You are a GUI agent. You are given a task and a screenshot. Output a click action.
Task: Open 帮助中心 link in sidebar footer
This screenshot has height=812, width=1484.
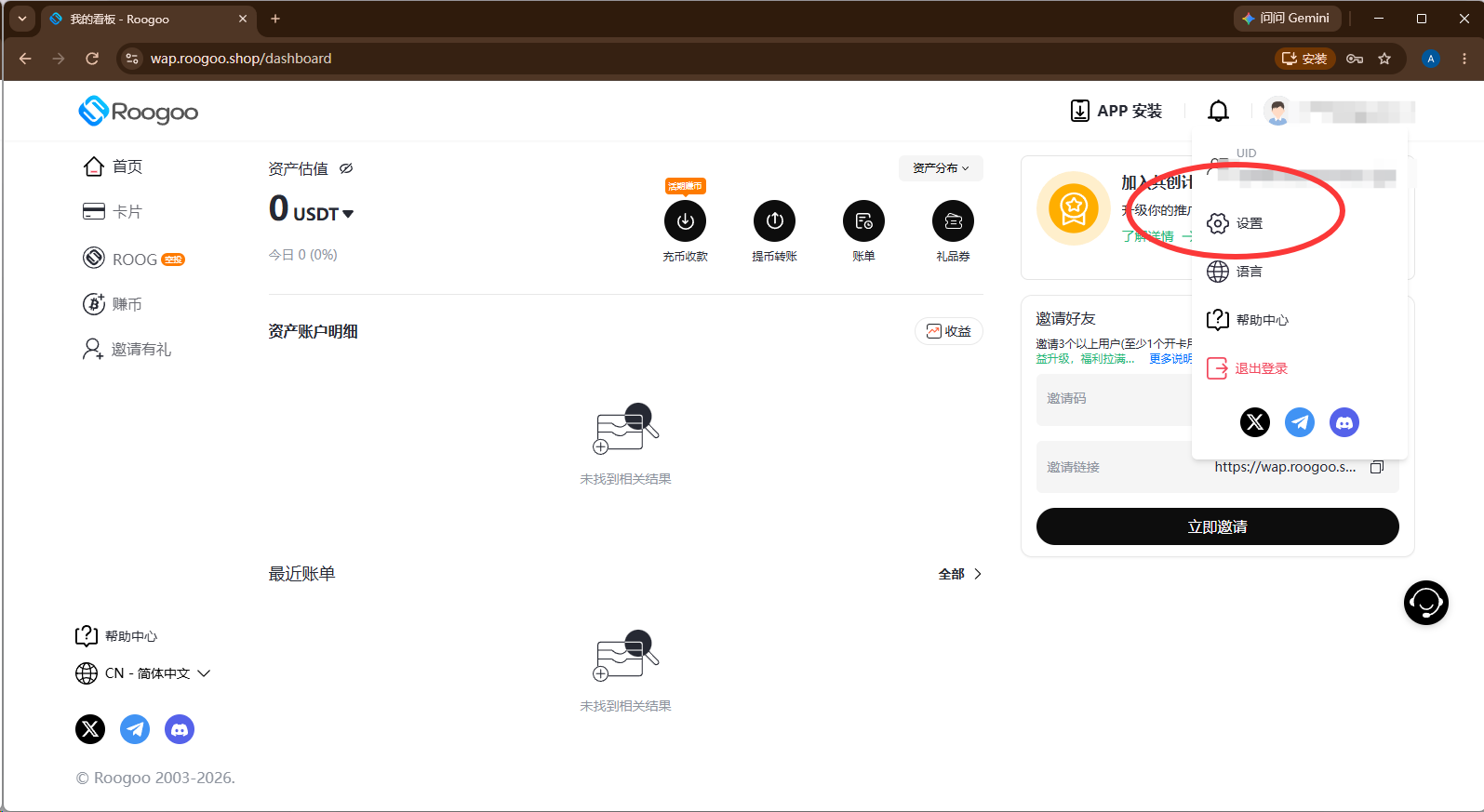coord(116,636)
